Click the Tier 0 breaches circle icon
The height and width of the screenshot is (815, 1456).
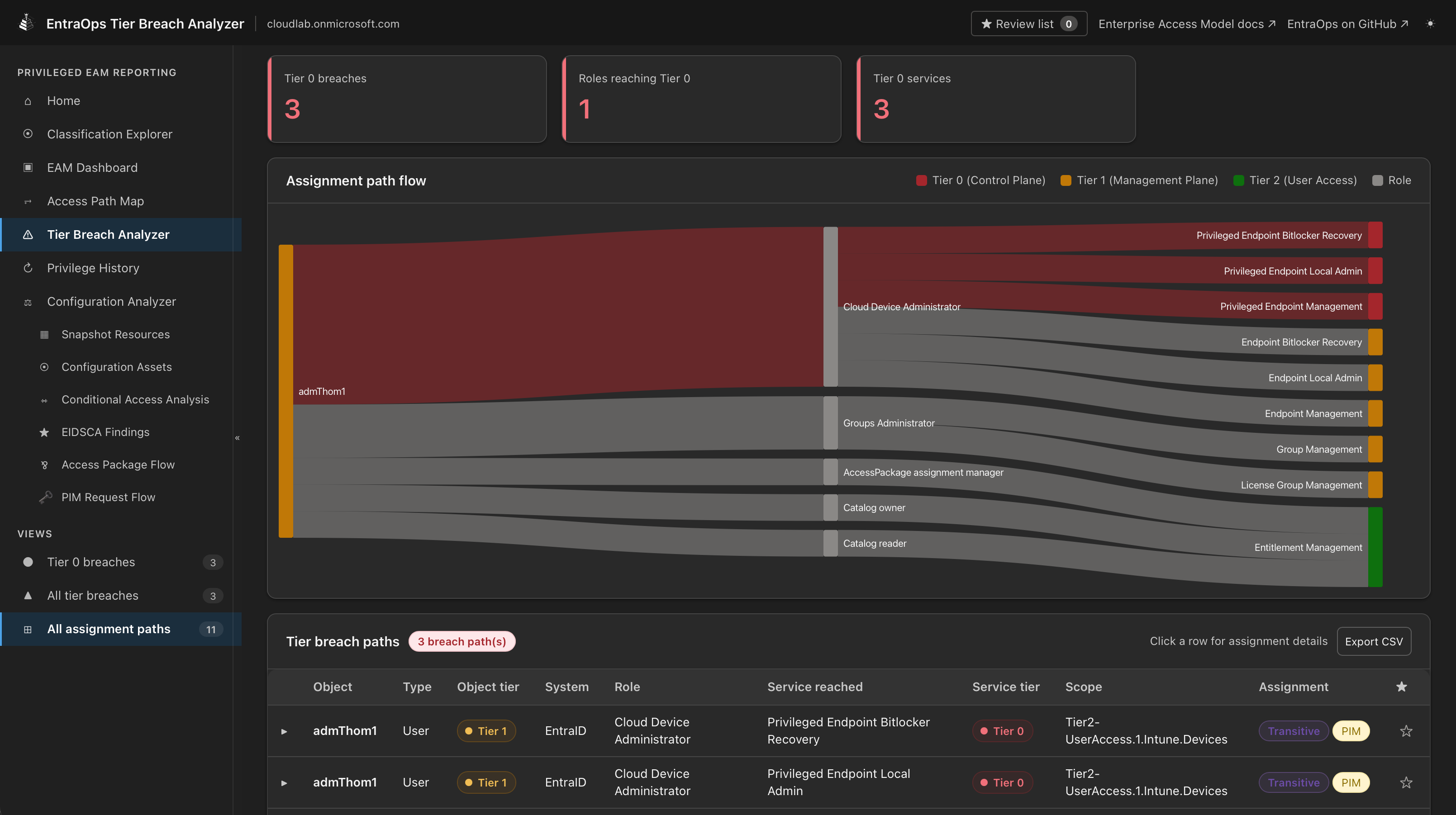point(28,562)
